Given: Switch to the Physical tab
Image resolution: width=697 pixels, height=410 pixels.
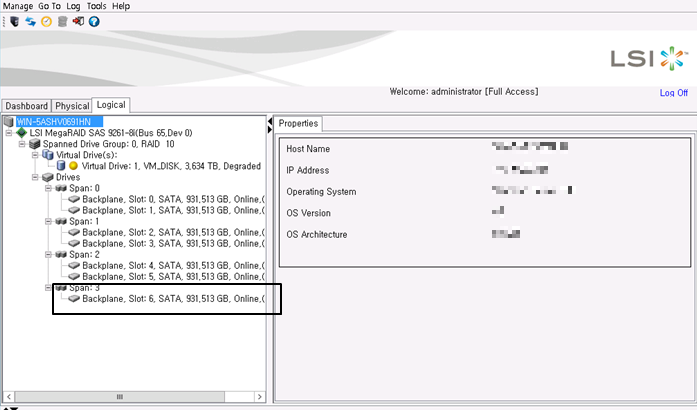Looking at the screenshot, I should point(72,106).
